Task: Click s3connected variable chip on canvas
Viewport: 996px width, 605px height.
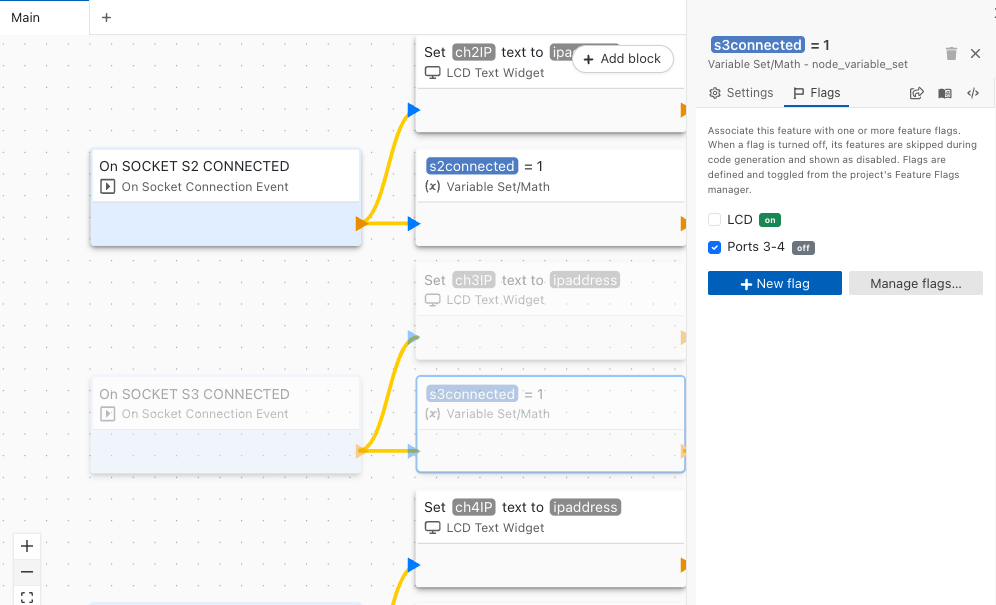Action: (472, 394)
